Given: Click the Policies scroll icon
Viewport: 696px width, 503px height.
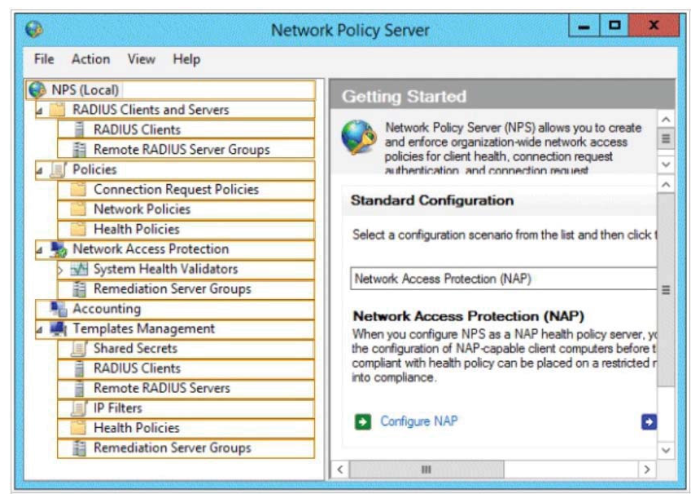Looking at the screenshot, I should pyautogui.click(x=59, y=170).
